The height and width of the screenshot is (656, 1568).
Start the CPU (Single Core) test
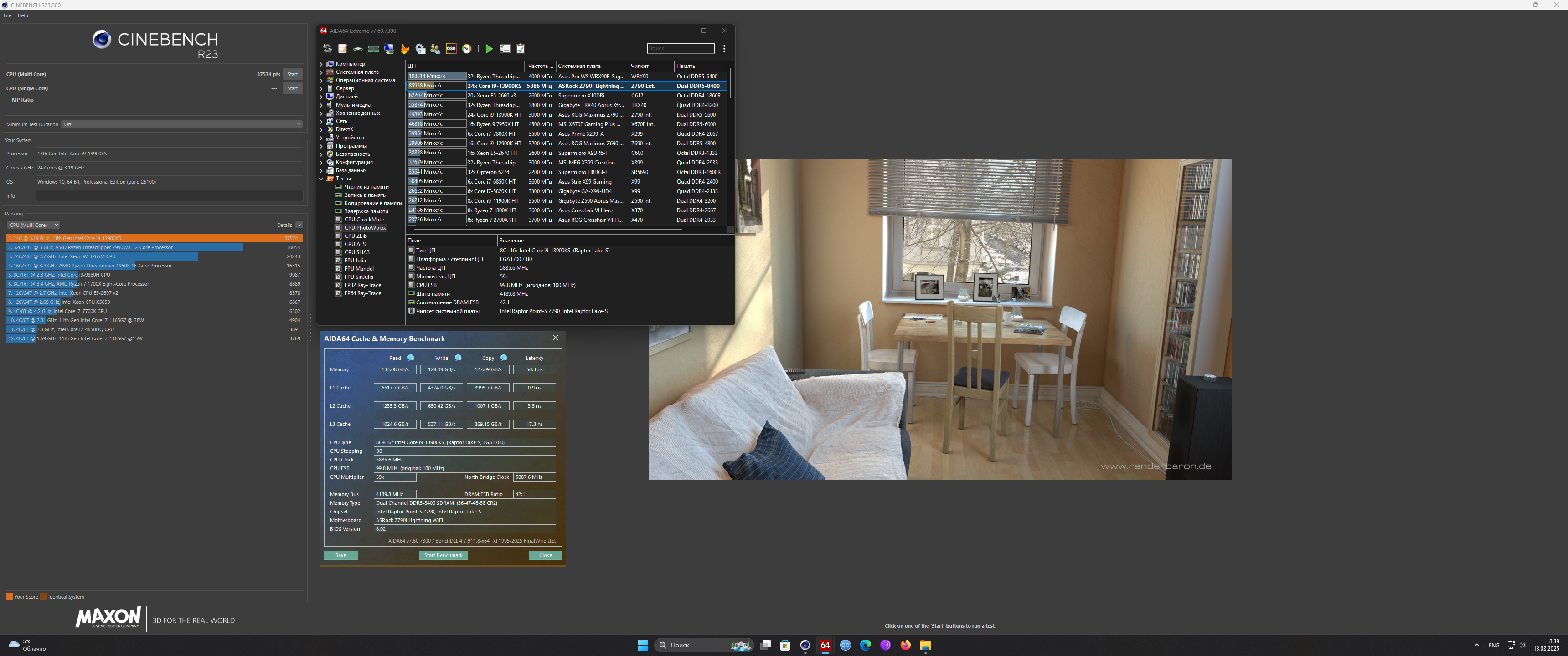[x=292, y=88]
